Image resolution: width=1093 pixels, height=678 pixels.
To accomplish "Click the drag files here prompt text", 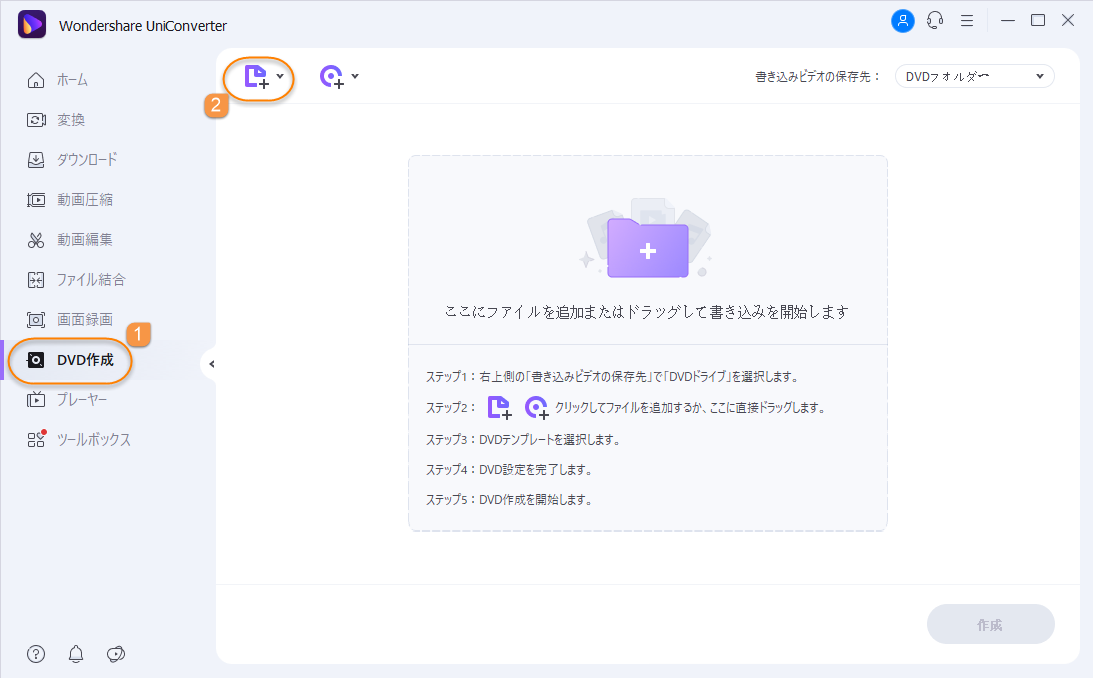I will coord(647,312).
